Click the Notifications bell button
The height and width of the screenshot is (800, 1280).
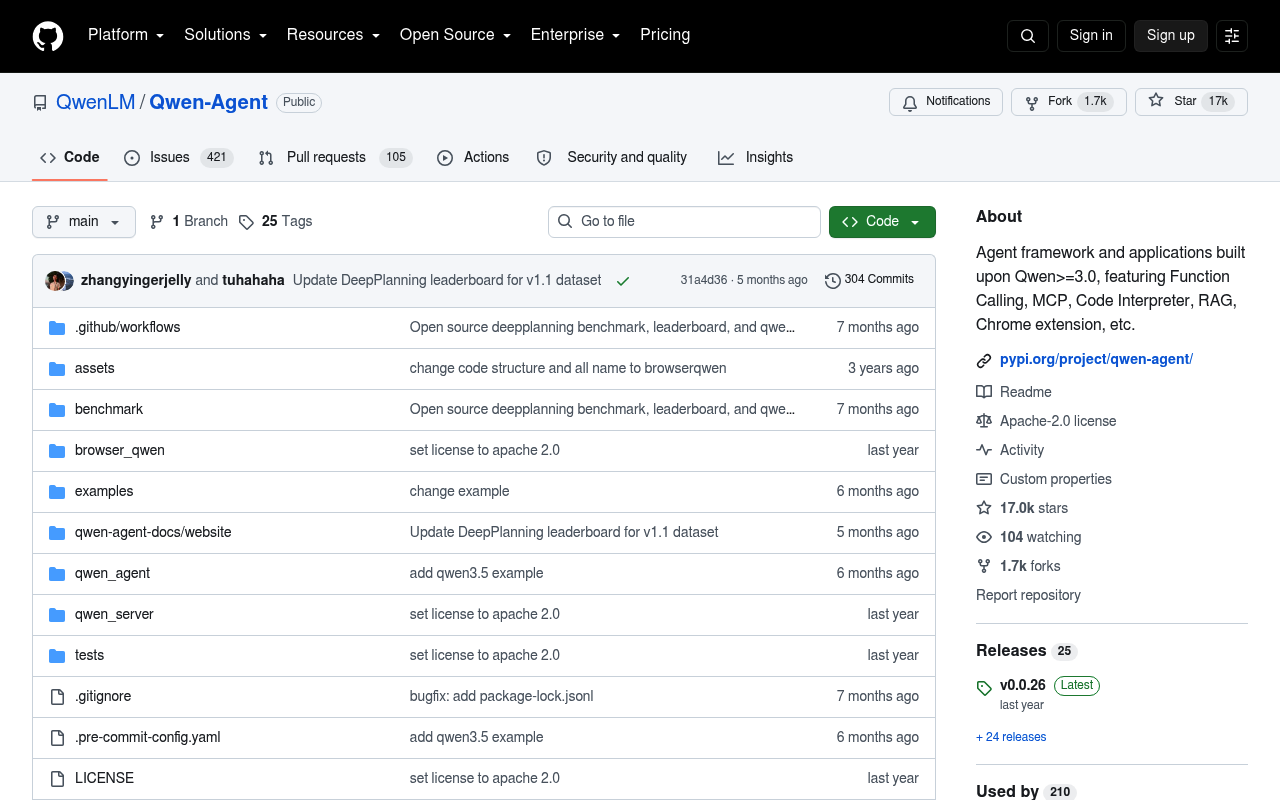coord(946,102)
